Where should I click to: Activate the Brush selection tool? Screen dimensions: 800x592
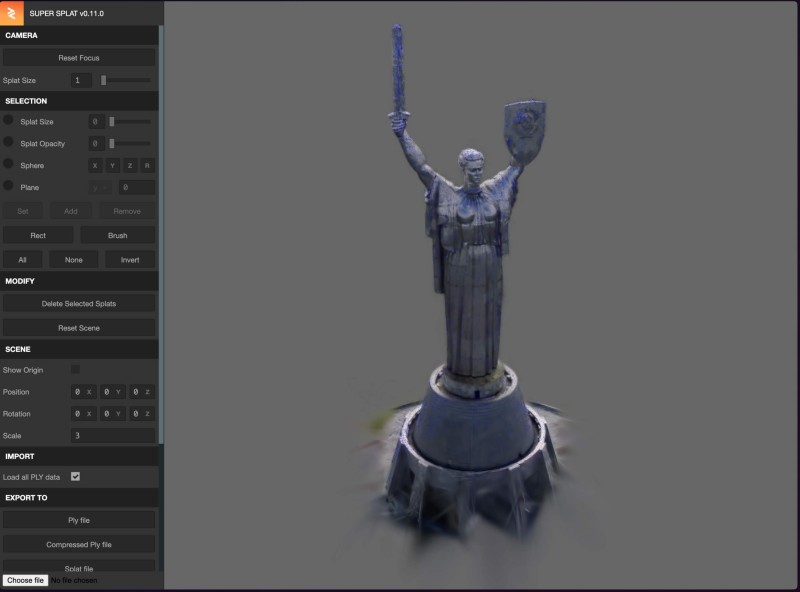coord(118,235)
